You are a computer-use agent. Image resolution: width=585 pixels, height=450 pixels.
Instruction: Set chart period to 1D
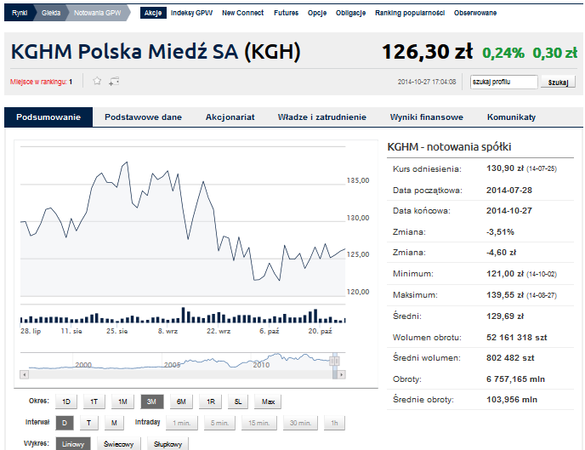[66, 401]
